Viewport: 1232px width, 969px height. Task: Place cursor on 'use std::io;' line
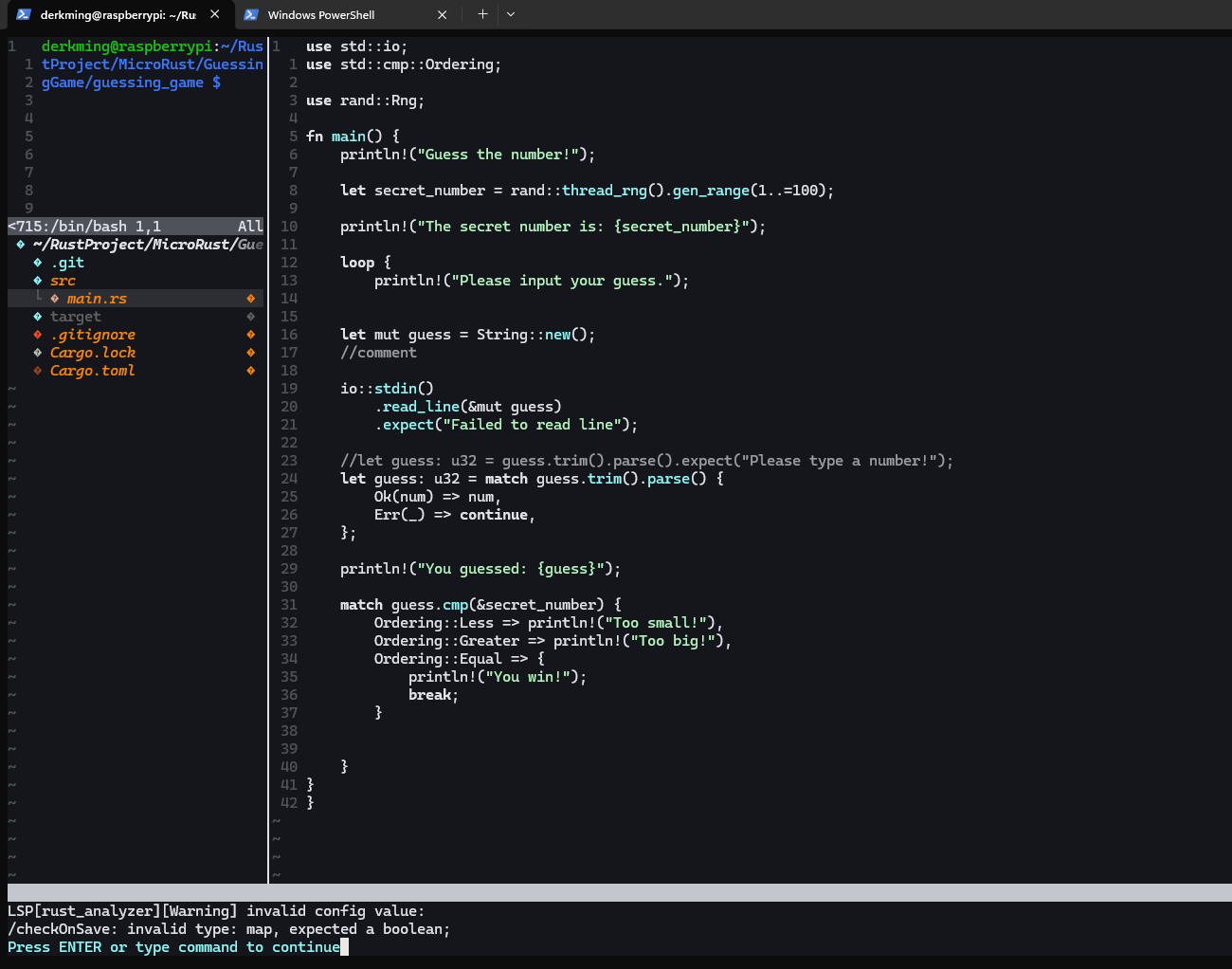(356, 46)
